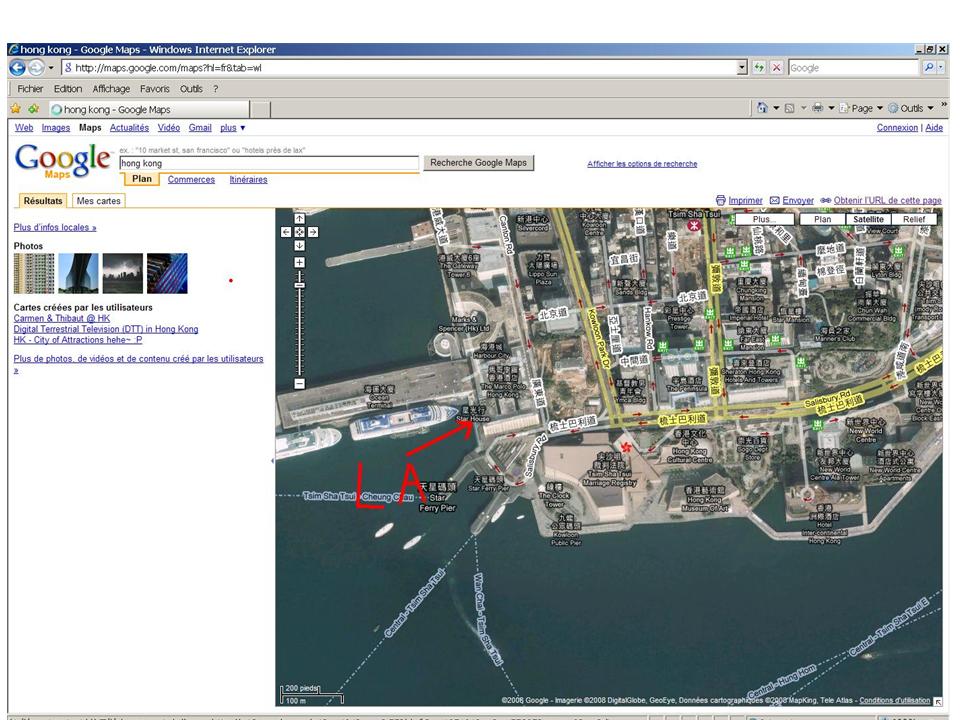Switch map view to Satellite

(868, 219)
